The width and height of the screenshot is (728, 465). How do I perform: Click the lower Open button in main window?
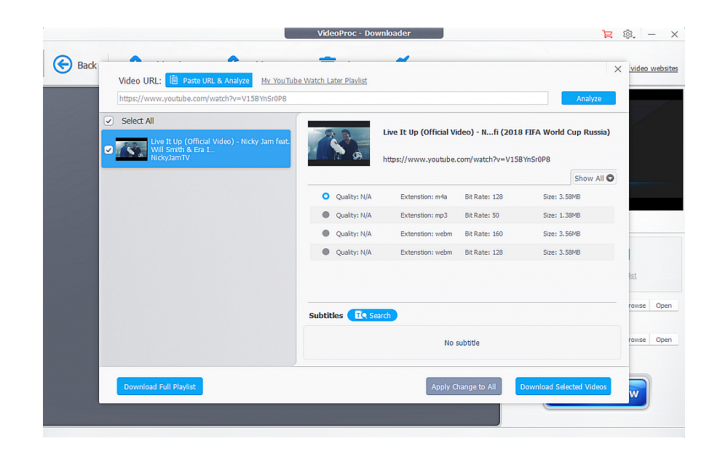663,340
